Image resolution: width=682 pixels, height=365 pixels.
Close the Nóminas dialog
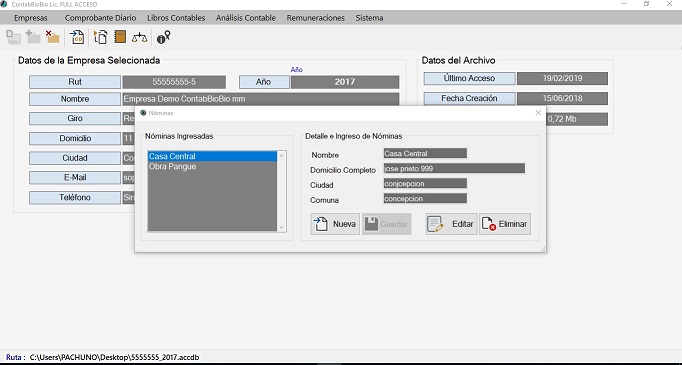(x=538, y=113)
